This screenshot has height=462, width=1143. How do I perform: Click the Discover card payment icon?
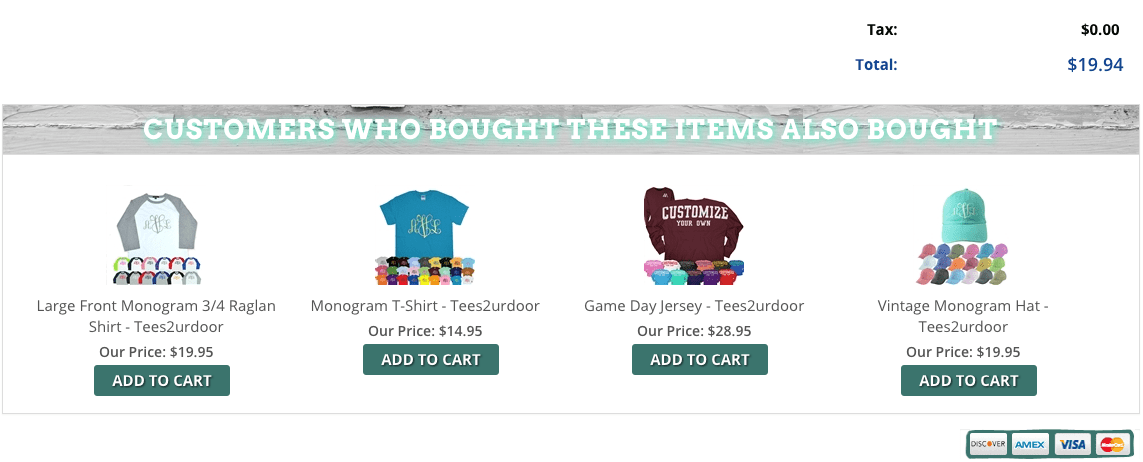[x=988, y=444]
